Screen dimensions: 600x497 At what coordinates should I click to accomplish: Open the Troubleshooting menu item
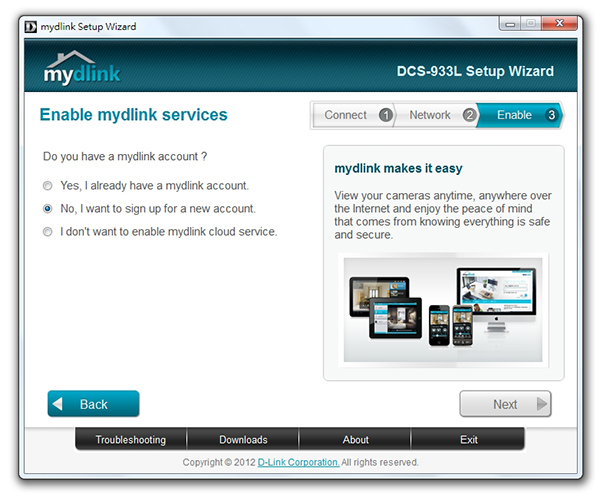click(x=131, y=440)
